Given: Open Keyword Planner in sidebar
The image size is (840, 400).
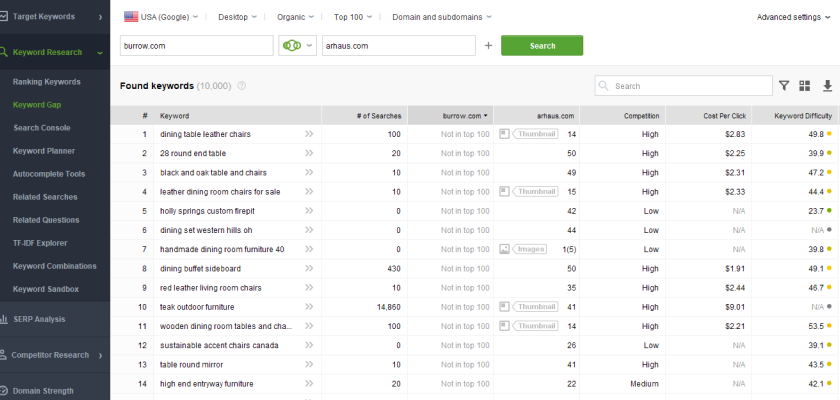Looking at the screenshot, I should 44,151.
